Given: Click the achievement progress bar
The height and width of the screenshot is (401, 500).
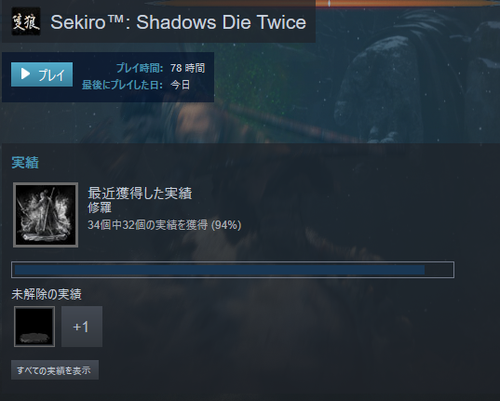Looking at the screenshot, I should [233, 270].
